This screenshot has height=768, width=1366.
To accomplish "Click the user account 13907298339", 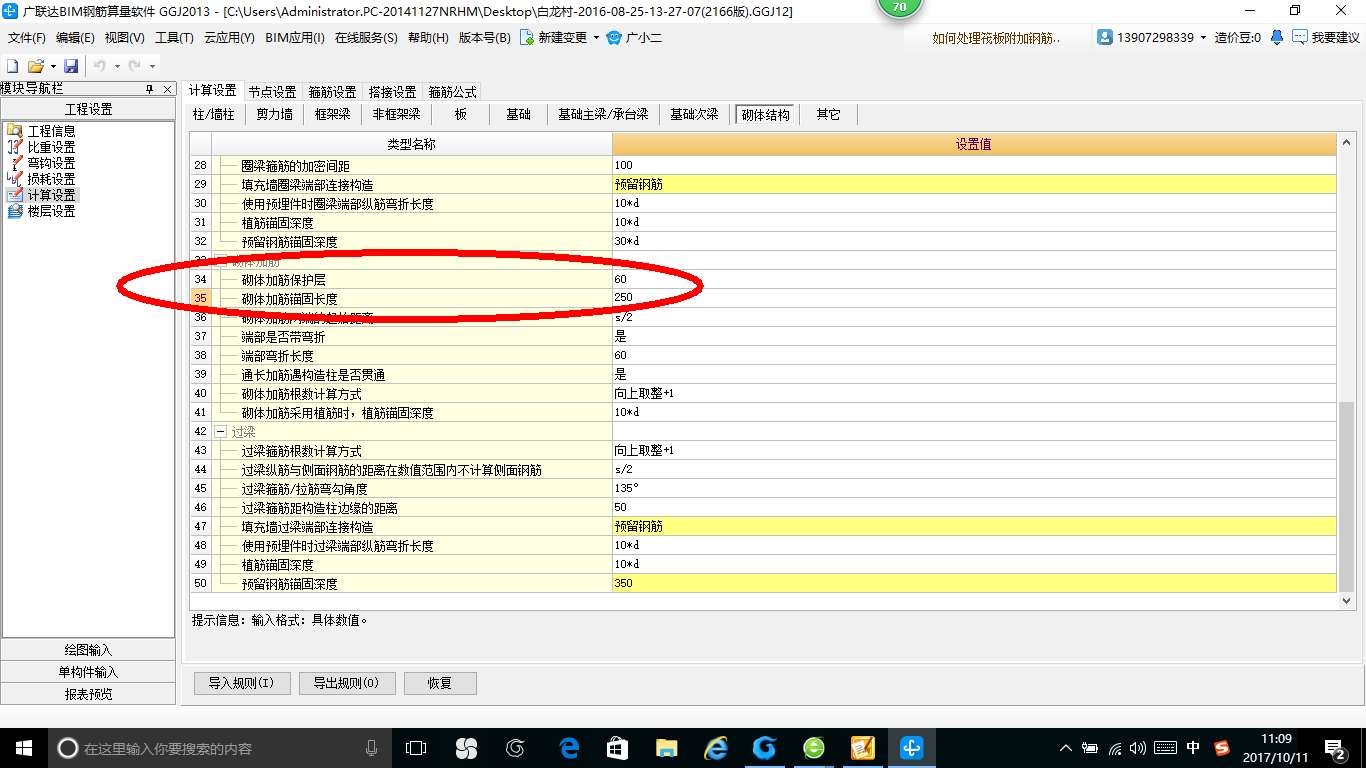I will tap(1145, 37).
